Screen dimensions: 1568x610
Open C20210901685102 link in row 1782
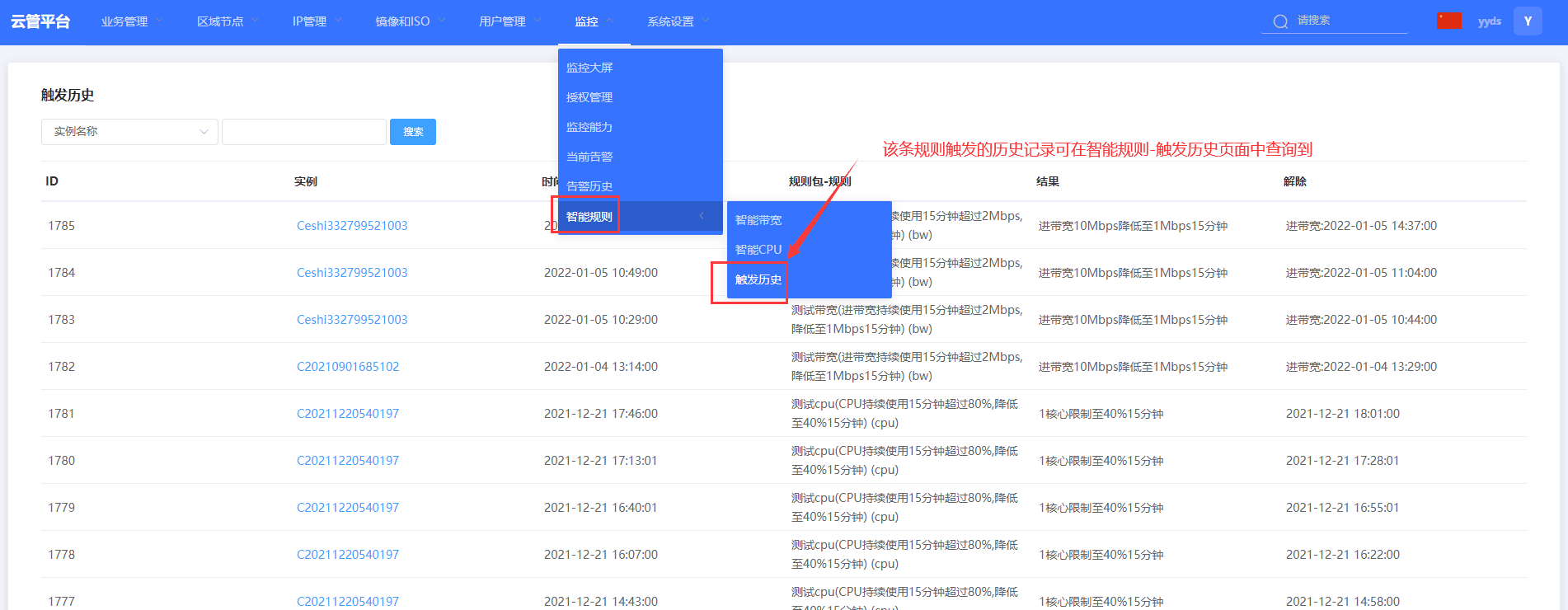click(x=348, y=367)
